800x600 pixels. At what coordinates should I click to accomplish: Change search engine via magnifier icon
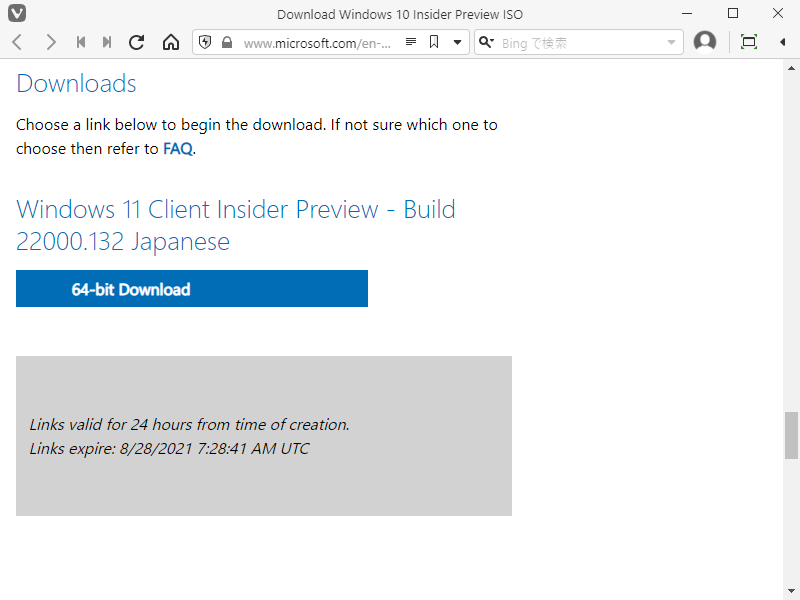point(486,42)
